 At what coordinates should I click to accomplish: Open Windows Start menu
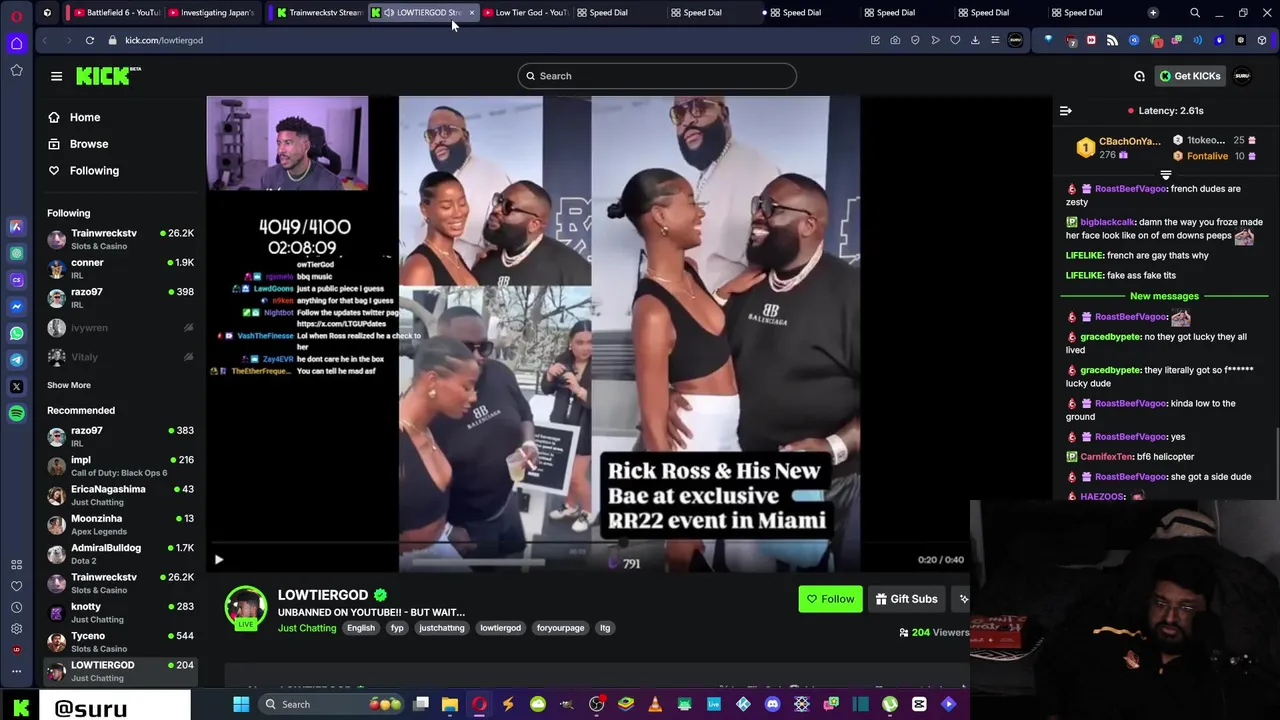(x=241, y=704)
